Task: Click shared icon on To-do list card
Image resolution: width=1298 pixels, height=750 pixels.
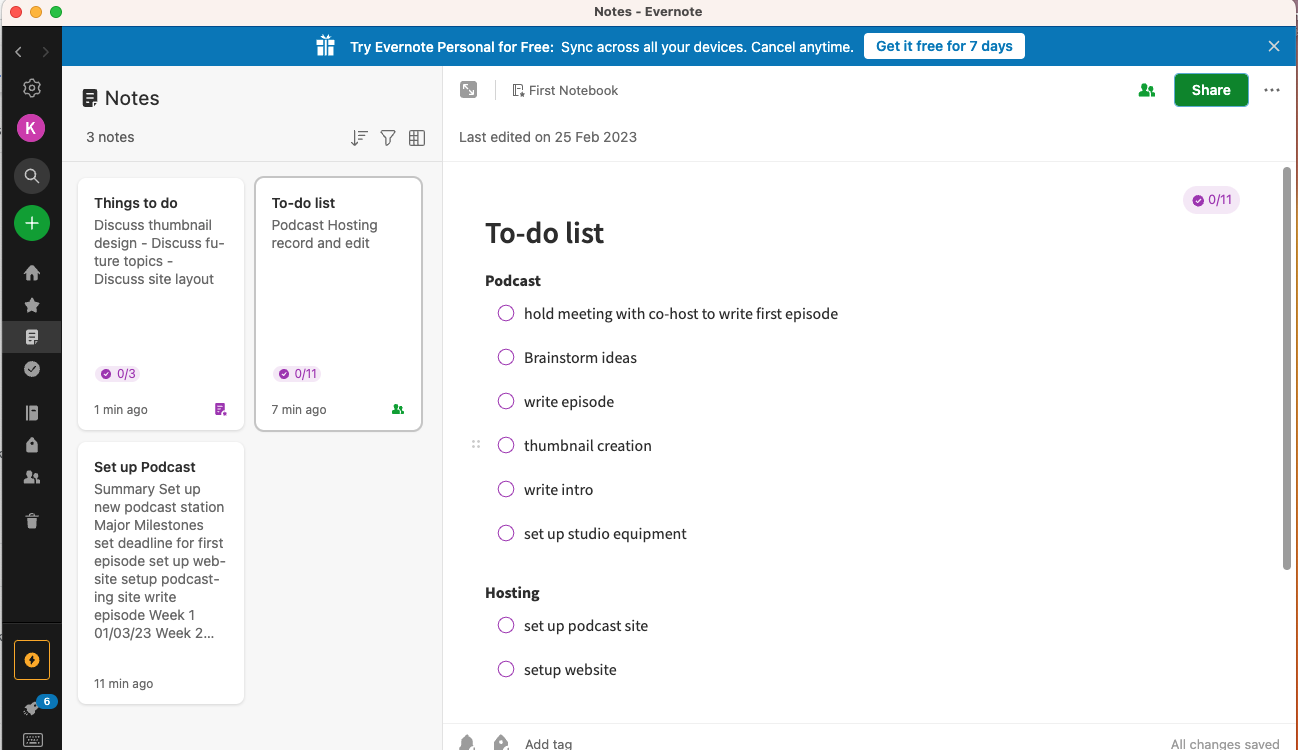Action: click(398, 409)
